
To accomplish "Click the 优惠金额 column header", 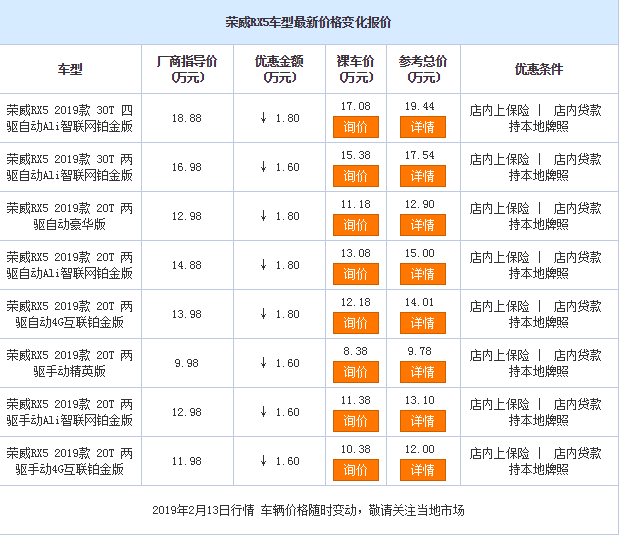I will point(279,69).
